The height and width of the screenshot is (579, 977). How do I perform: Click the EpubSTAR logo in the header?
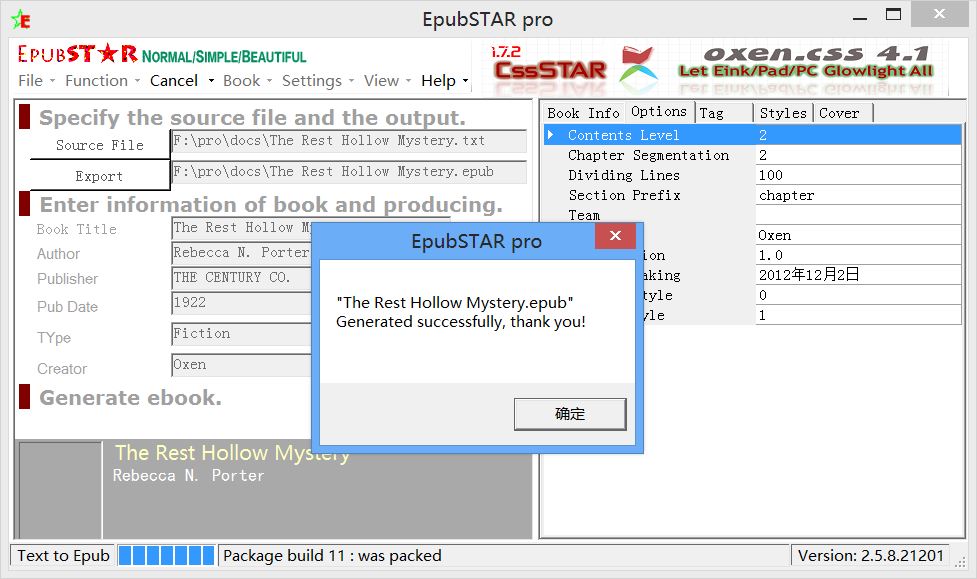77,54
